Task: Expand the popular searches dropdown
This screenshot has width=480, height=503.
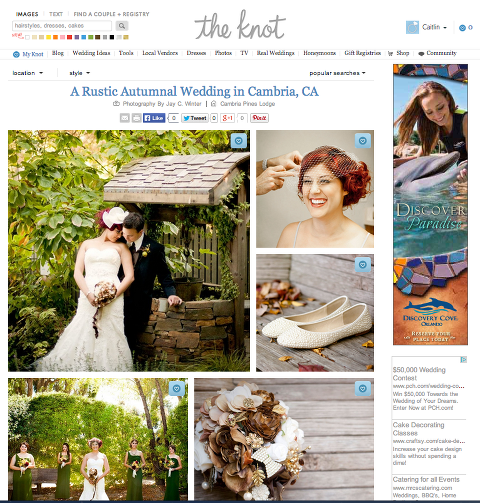Action: [337, 73]
